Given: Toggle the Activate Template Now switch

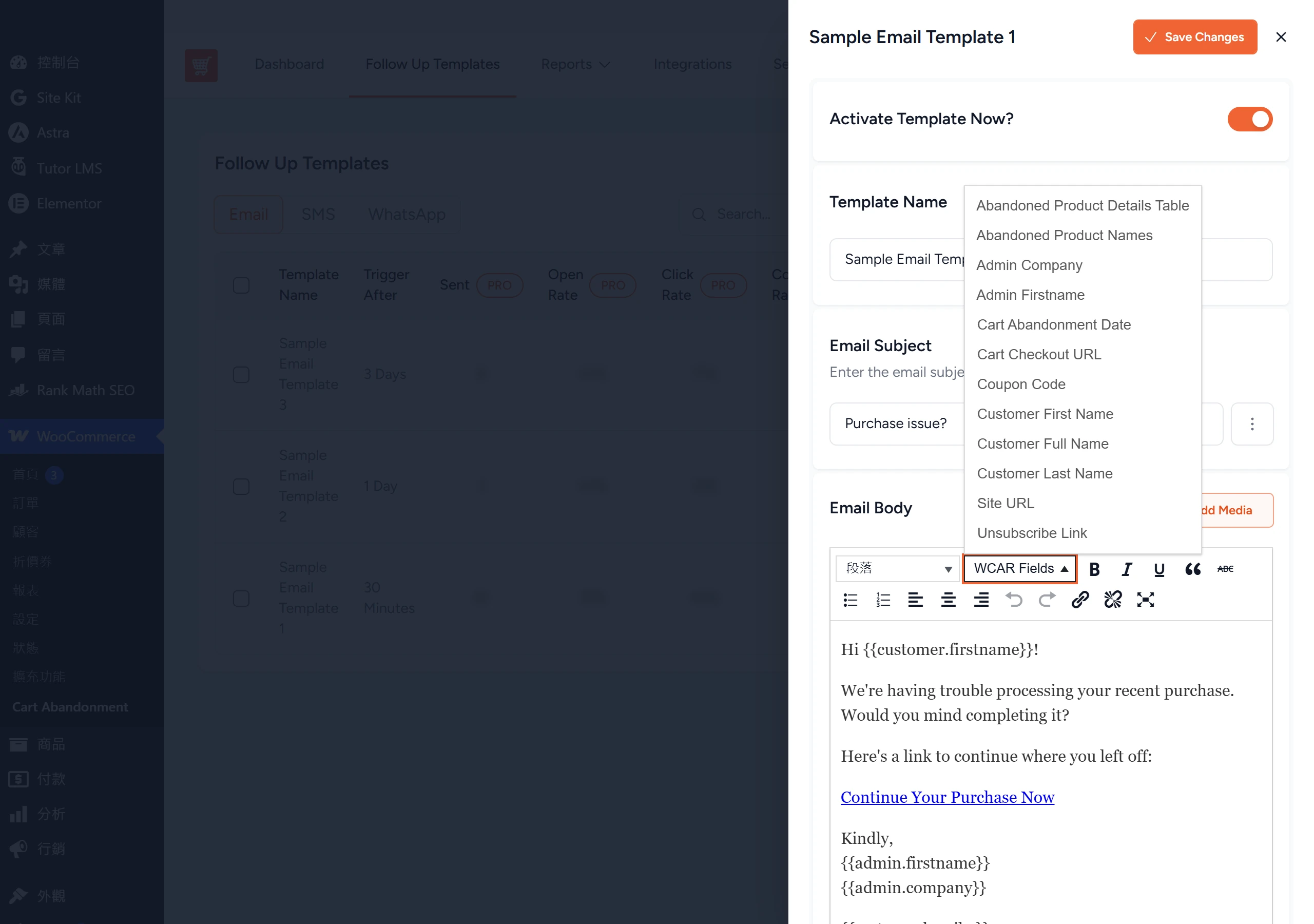Looking at the screenshot, I should [x=1250, y=119].
